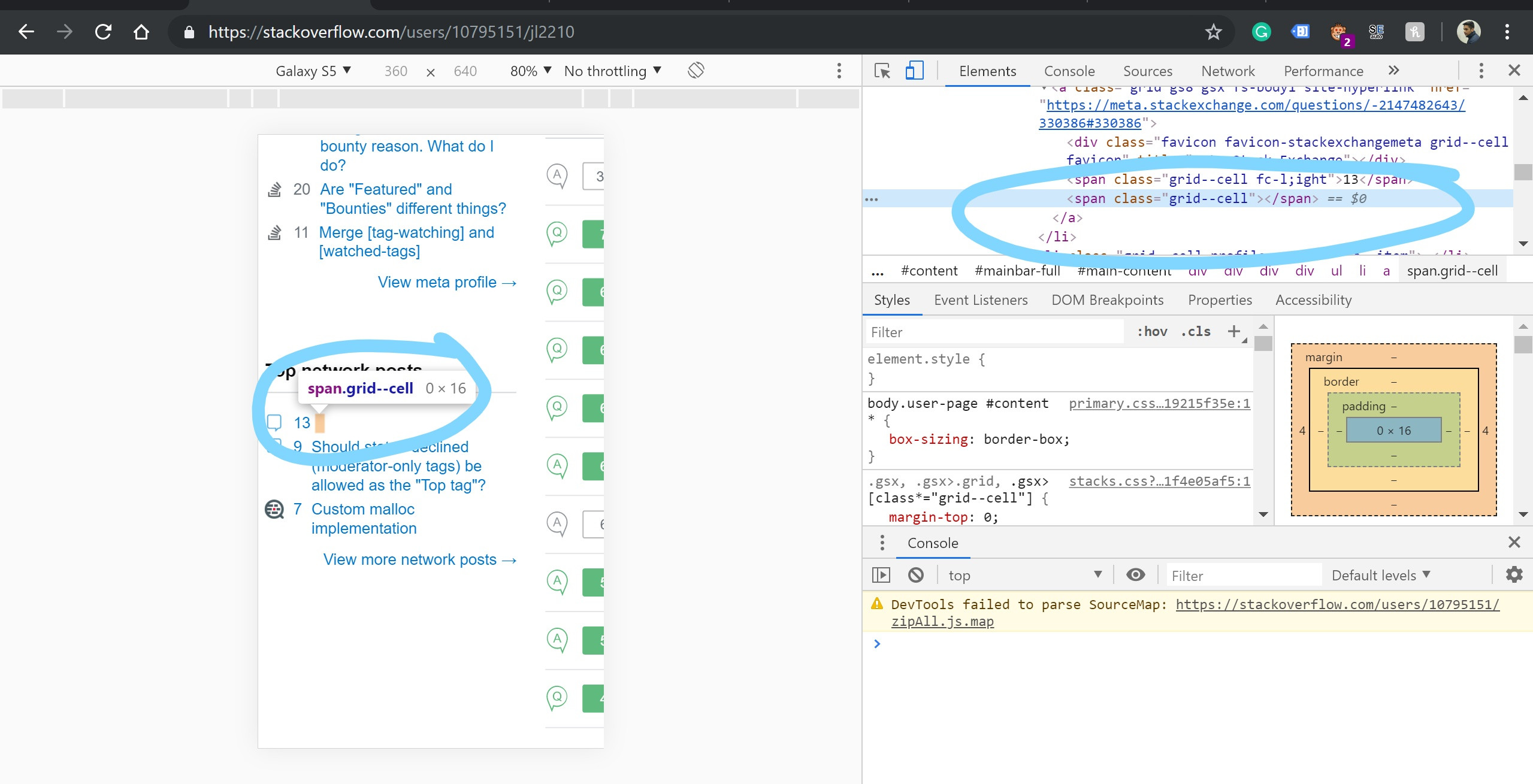Click the Chrome address bar URL
The width and height of the screenshot is (1533, 784).
coord(391,32)
